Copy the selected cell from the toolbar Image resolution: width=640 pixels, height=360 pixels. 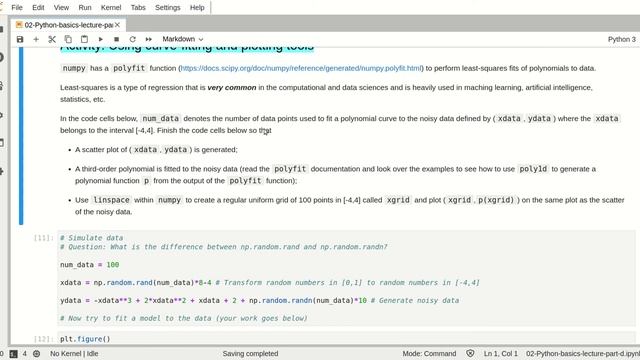[x=68, y=39]
